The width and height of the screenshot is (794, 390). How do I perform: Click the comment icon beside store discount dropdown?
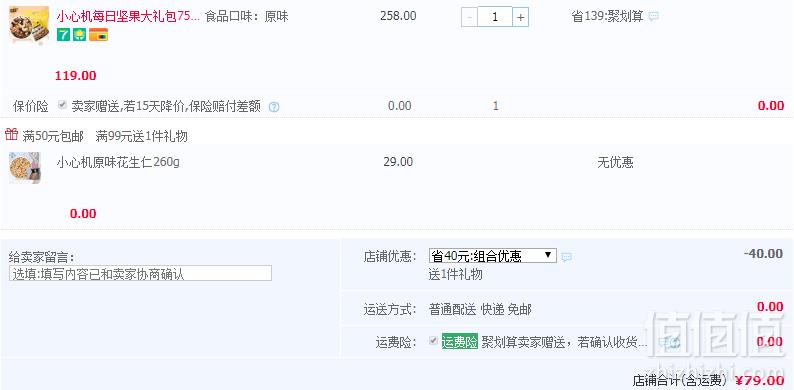[x=567, y=257]
